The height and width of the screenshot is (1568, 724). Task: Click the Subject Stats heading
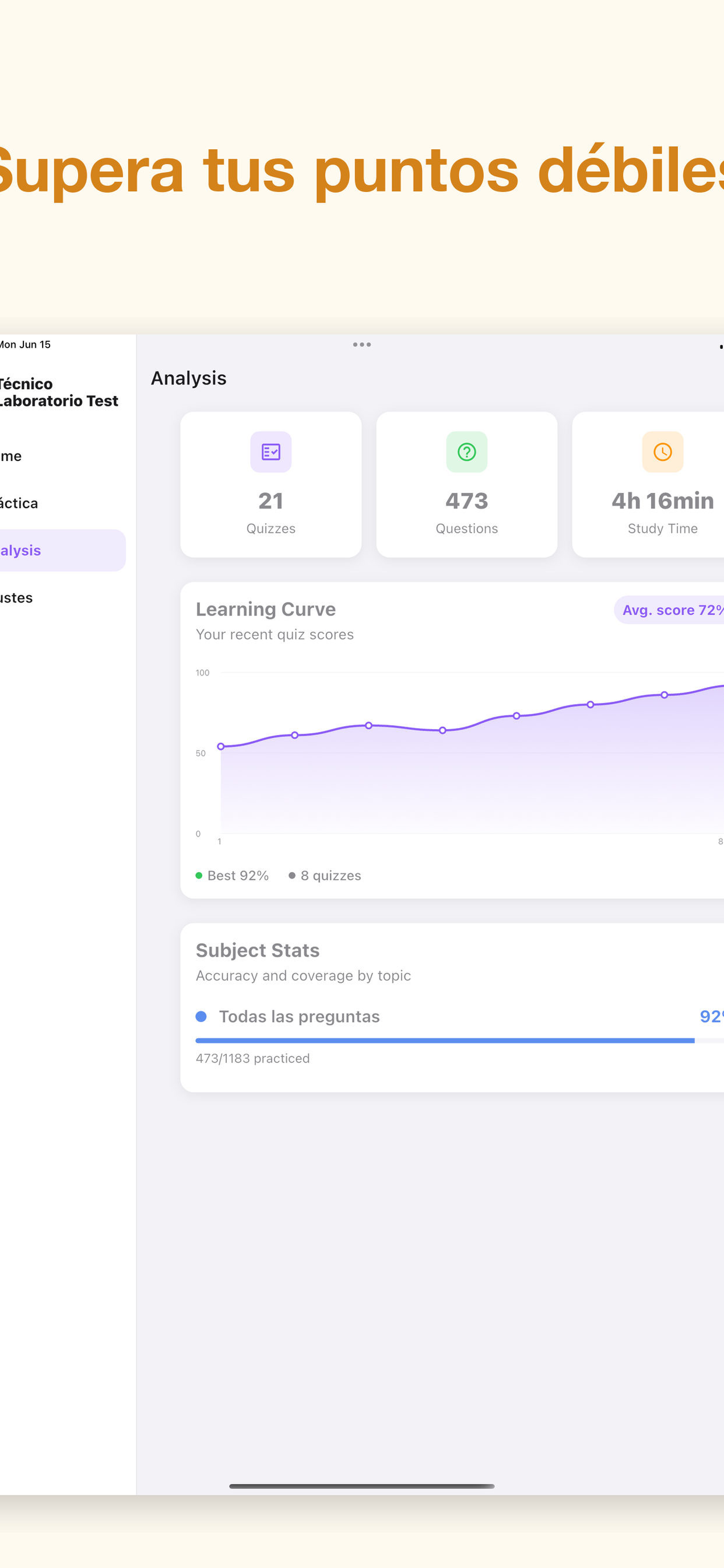(x=257, y=950)
